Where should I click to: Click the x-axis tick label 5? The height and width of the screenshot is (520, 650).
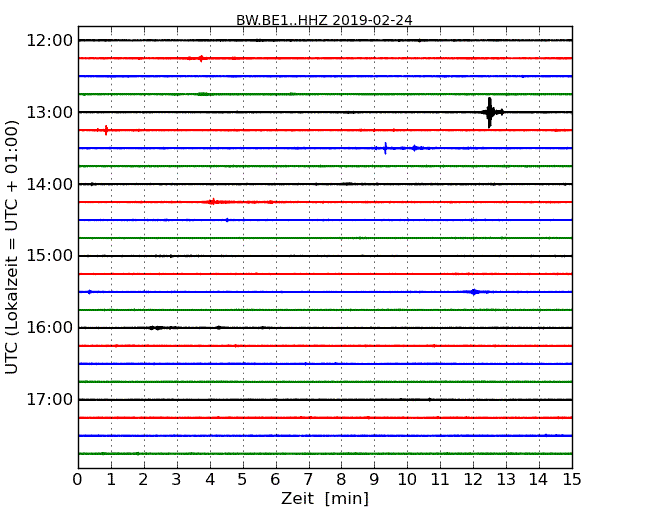tap(243, 480)
